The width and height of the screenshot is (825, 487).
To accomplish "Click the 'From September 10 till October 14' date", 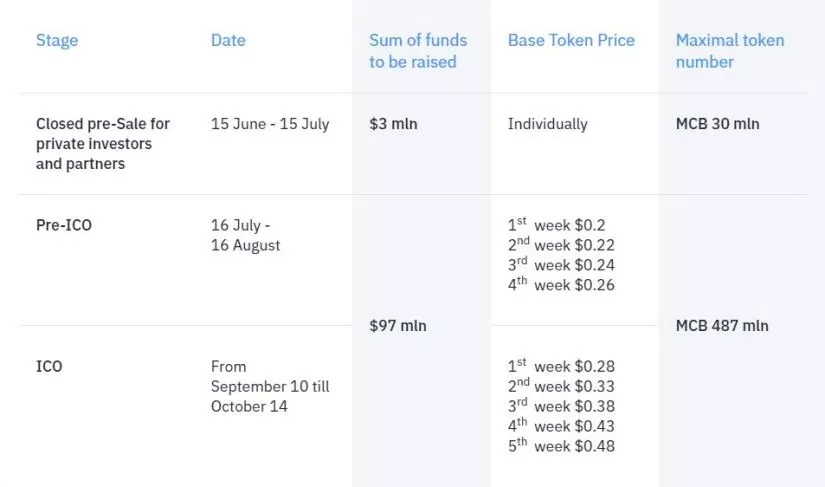I will [x=270, y=386].
